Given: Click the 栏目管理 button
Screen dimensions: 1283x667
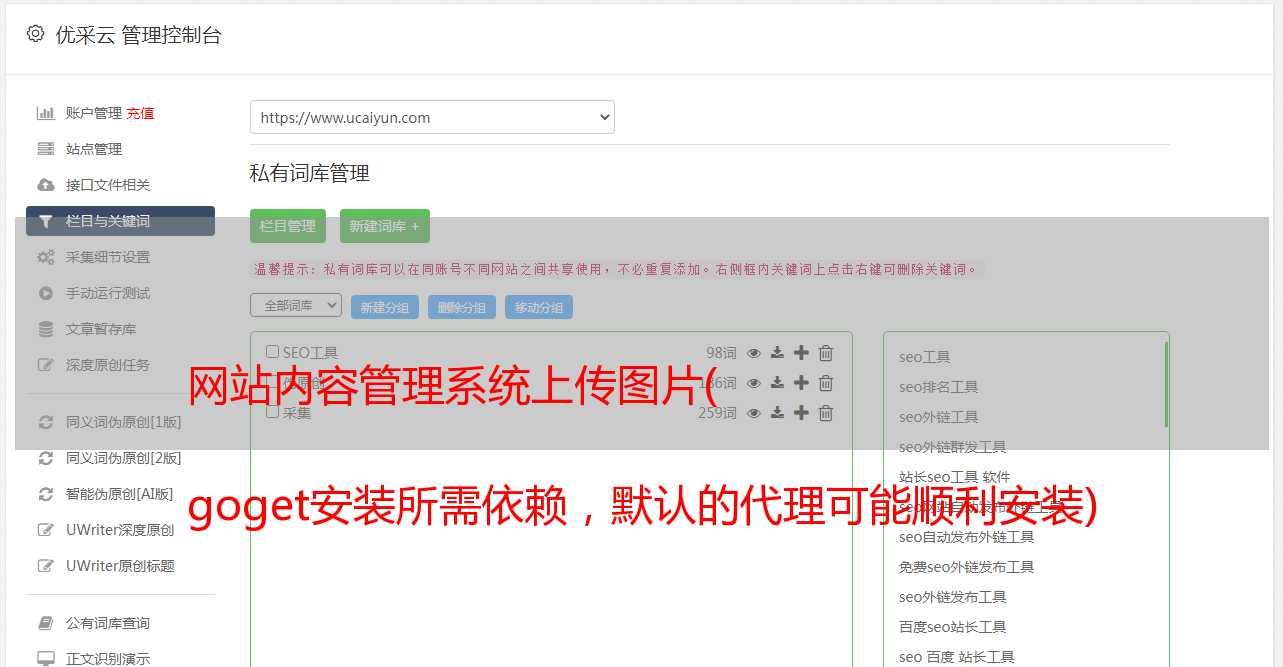Looking at the screenshot, I should click(288, 226).
